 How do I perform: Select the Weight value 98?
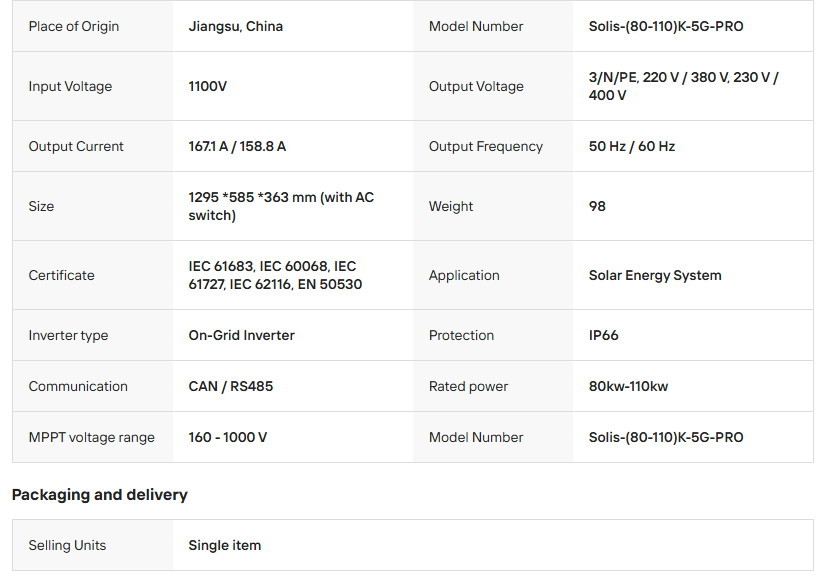[x=597, y=207]
